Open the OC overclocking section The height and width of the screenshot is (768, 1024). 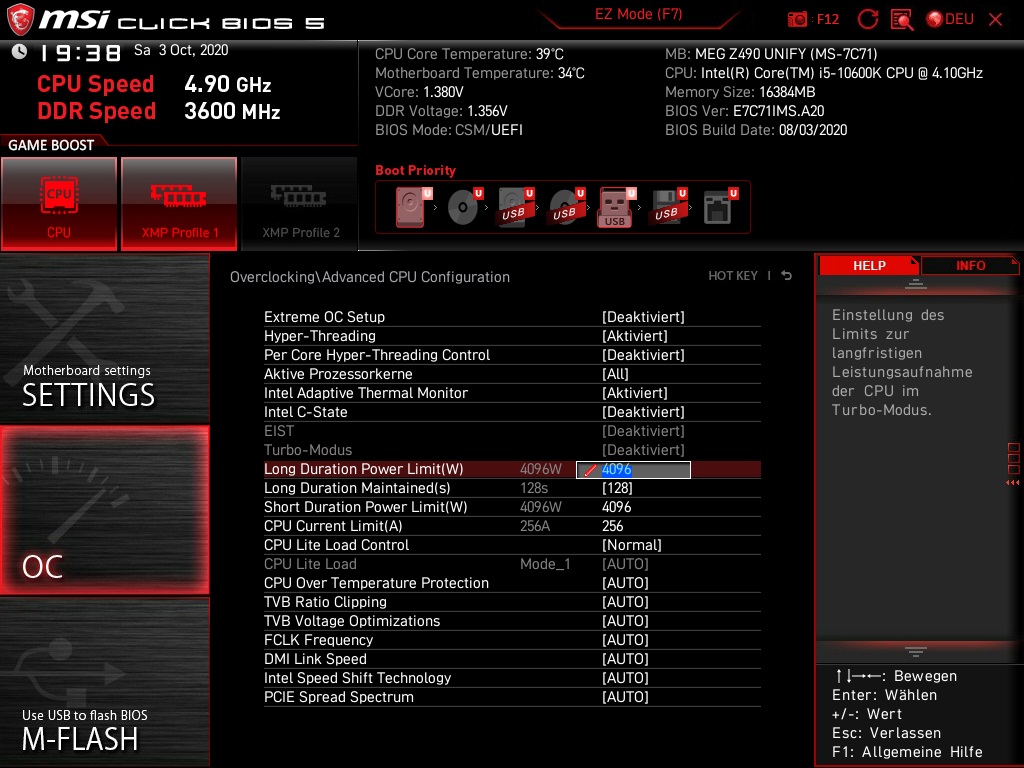(105, 510)
